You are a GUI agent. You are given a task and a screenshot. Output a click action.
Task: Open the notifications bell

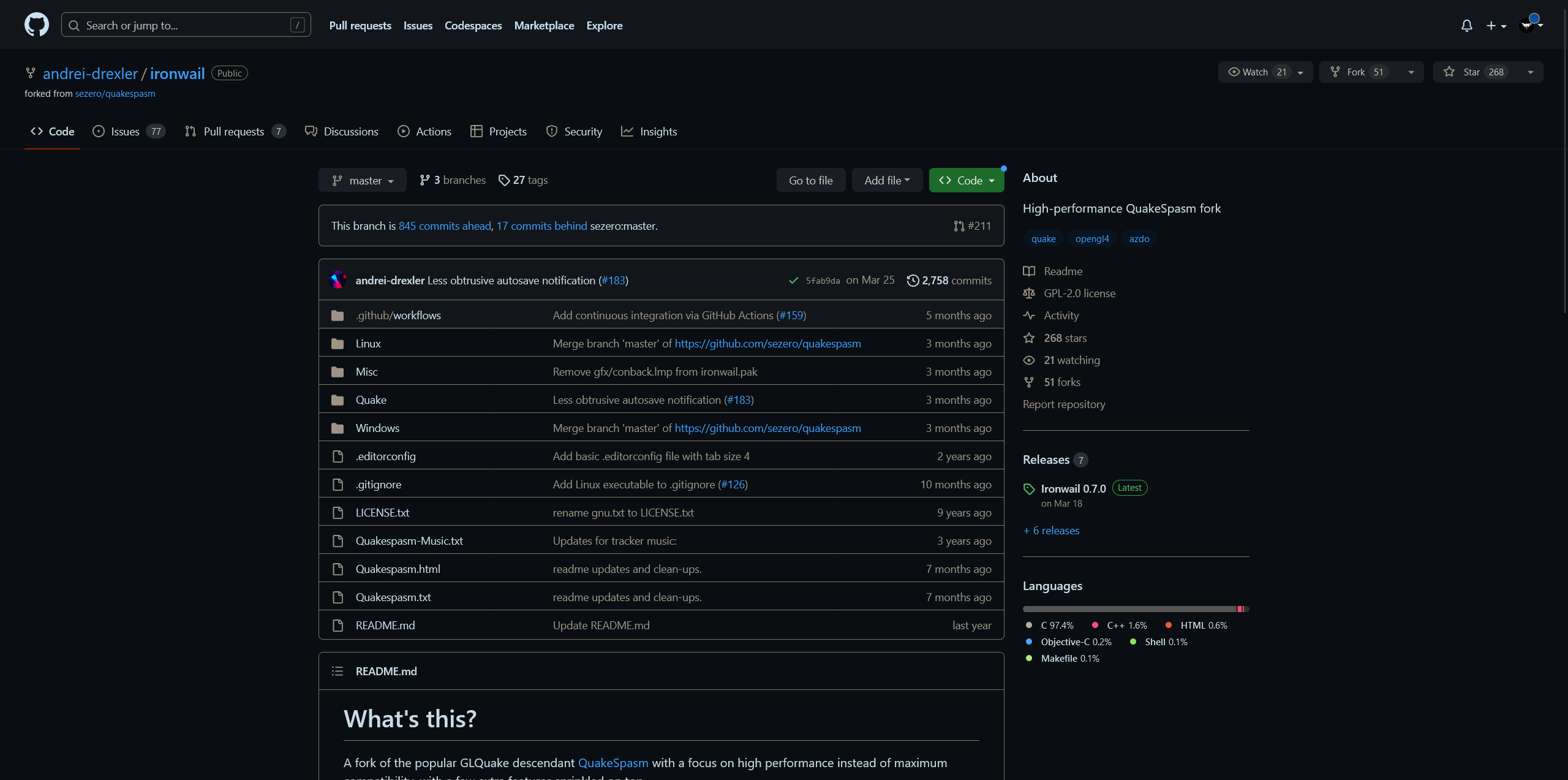point(1466,26)
